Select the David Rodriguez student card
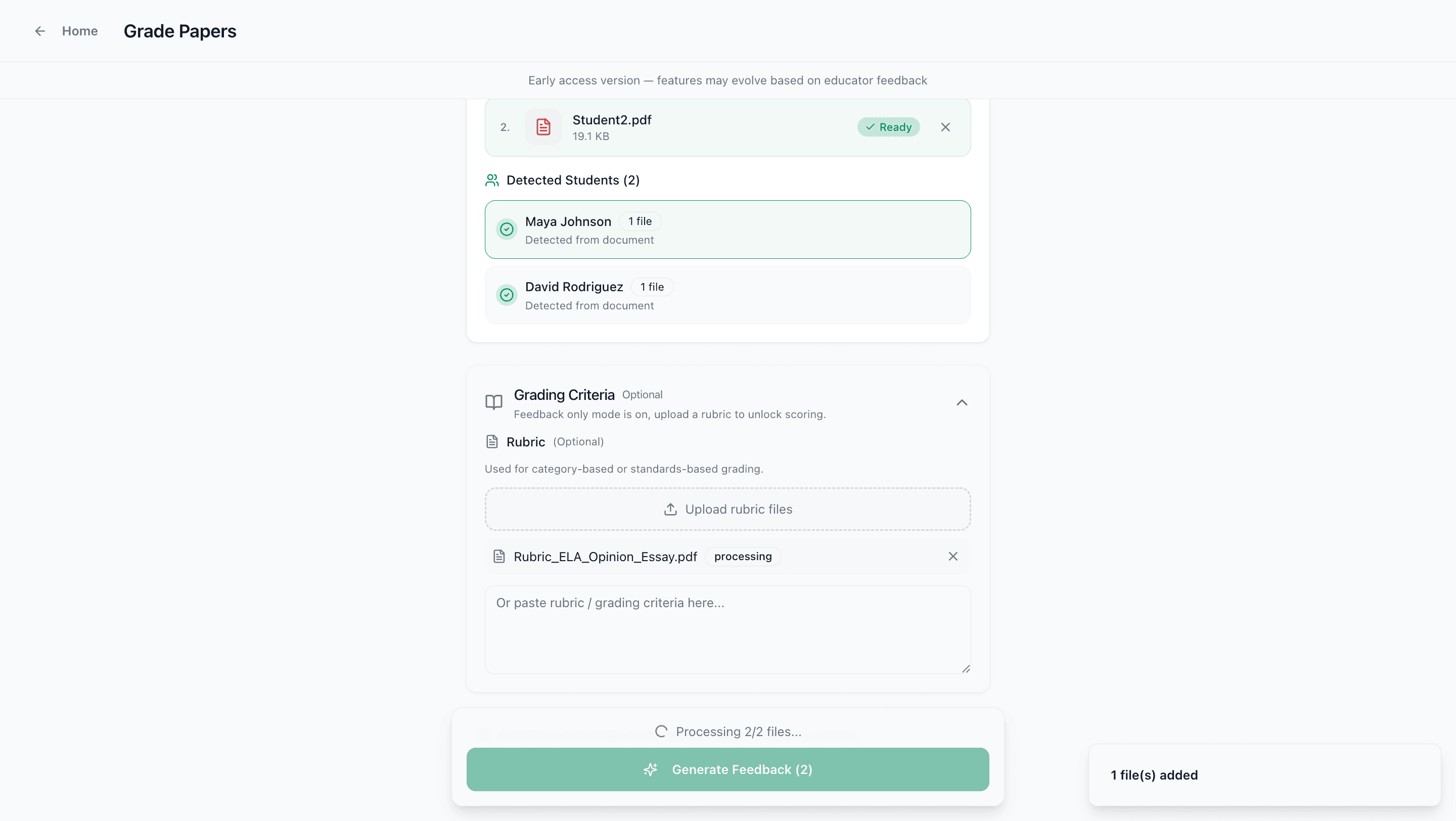Screen dimensions: 1456x821 (727, 295)
